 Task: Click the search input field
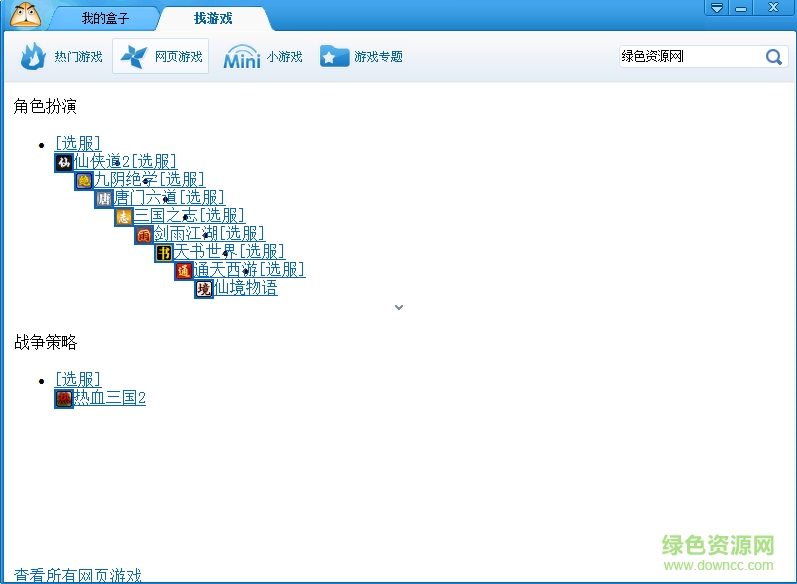click(688, 57)
